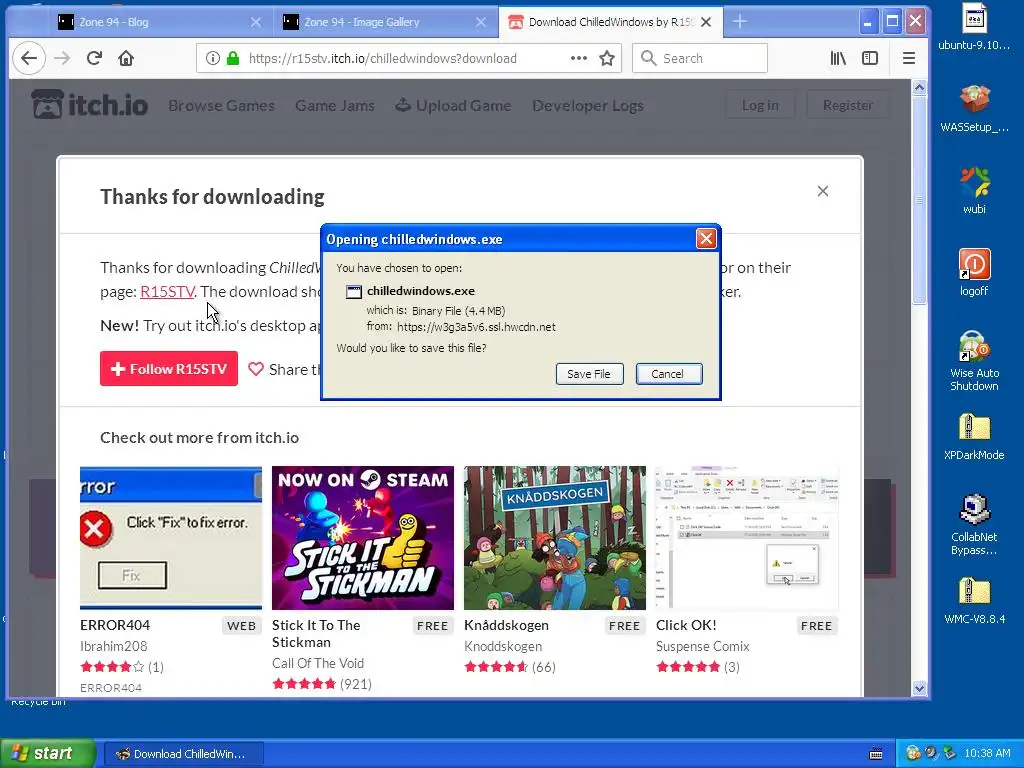Click the keyboard icon in taskbar
This screenshot has height=768, width=1024.
(x=876, y=754)
